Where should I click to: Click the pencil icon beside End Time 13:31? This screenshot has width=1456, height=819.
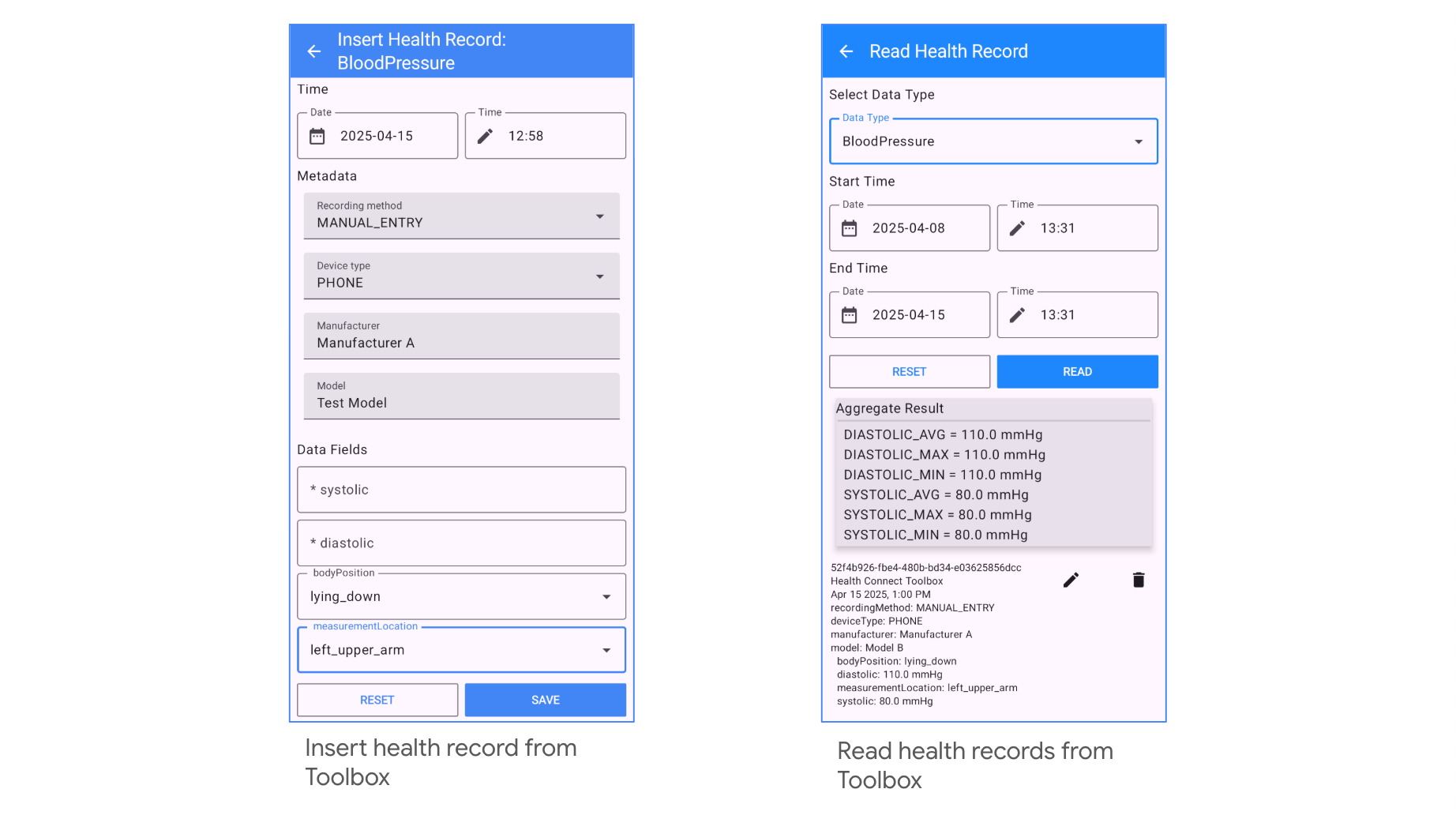click(x=1017, y=314)
